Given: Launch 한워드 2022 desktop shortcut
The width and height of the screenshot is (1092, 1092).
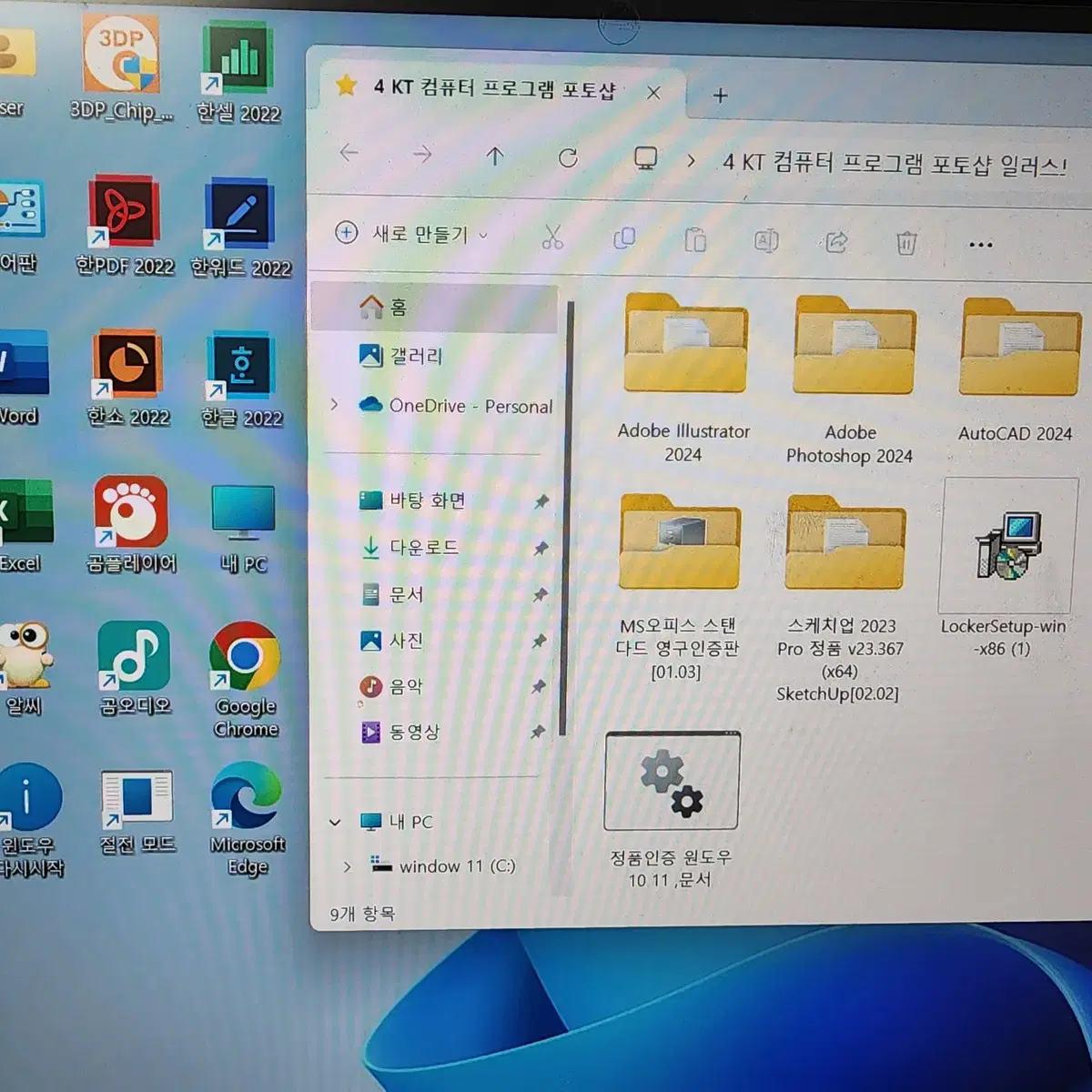Looking at the screenshot, I should tap(240, 228).
